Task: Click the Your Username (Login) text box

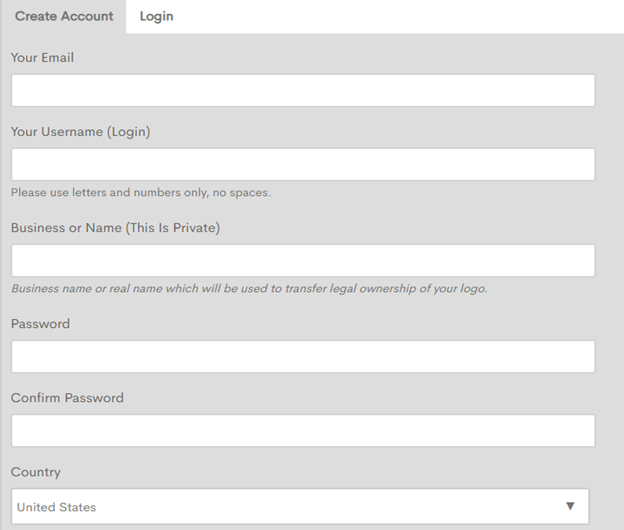Action: (303, 164)
